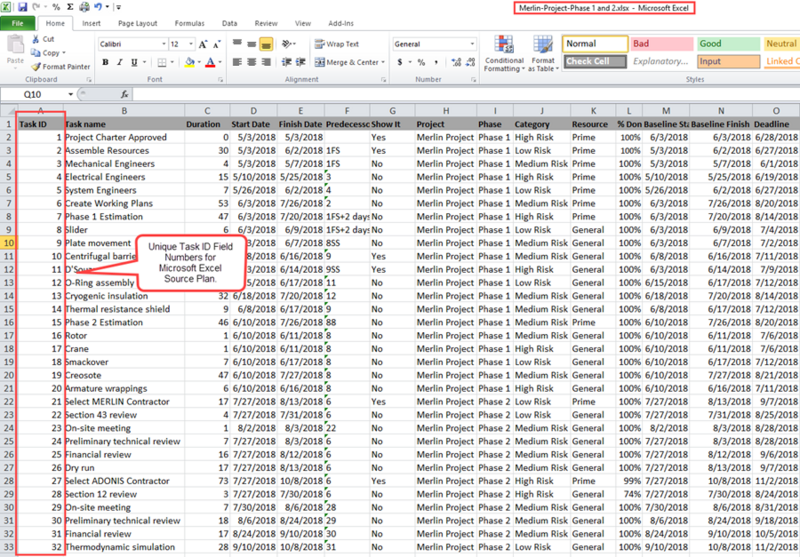Viewport: 800px width, 557px height.
Task: Undo the last action
Action: point(98,7)
